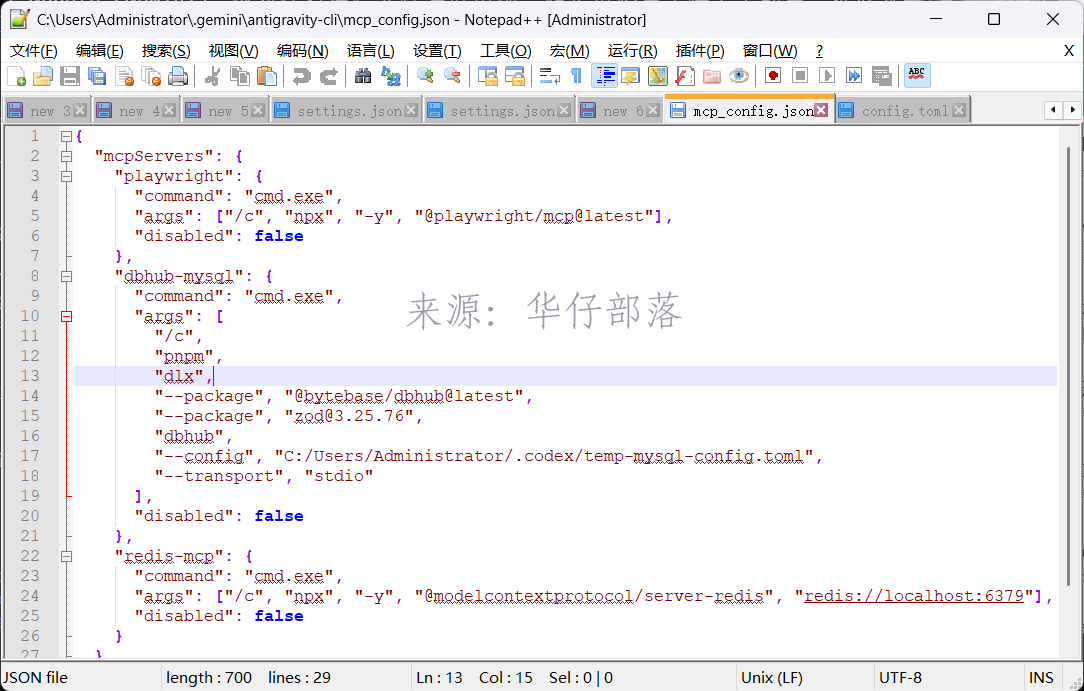Screen dimensions: 1084x691
Task: Click the Print toolbar icon
Action: [x=178, y=76]
